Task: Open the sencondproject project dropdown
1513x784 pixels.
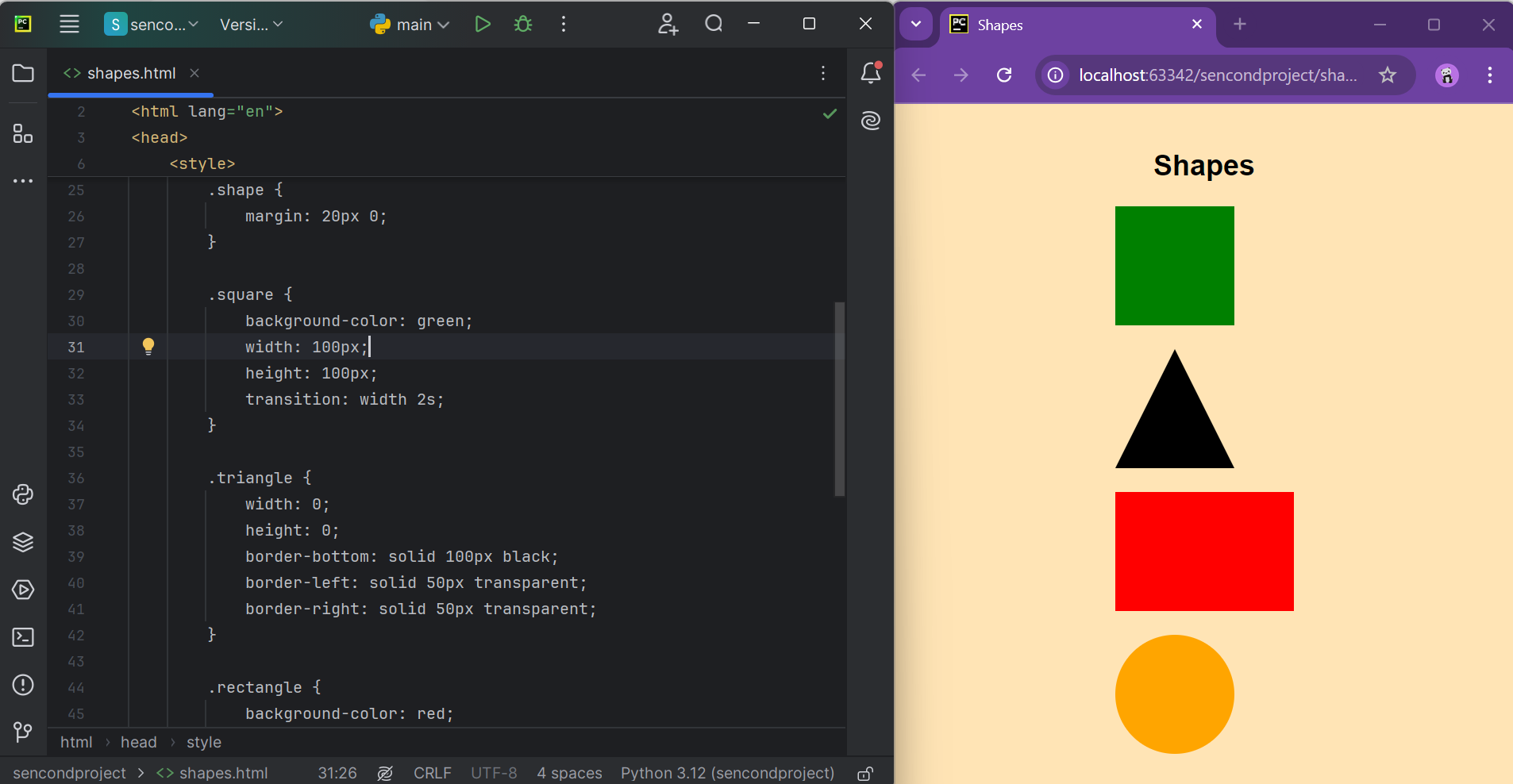Action: click(x=152, y=24)
